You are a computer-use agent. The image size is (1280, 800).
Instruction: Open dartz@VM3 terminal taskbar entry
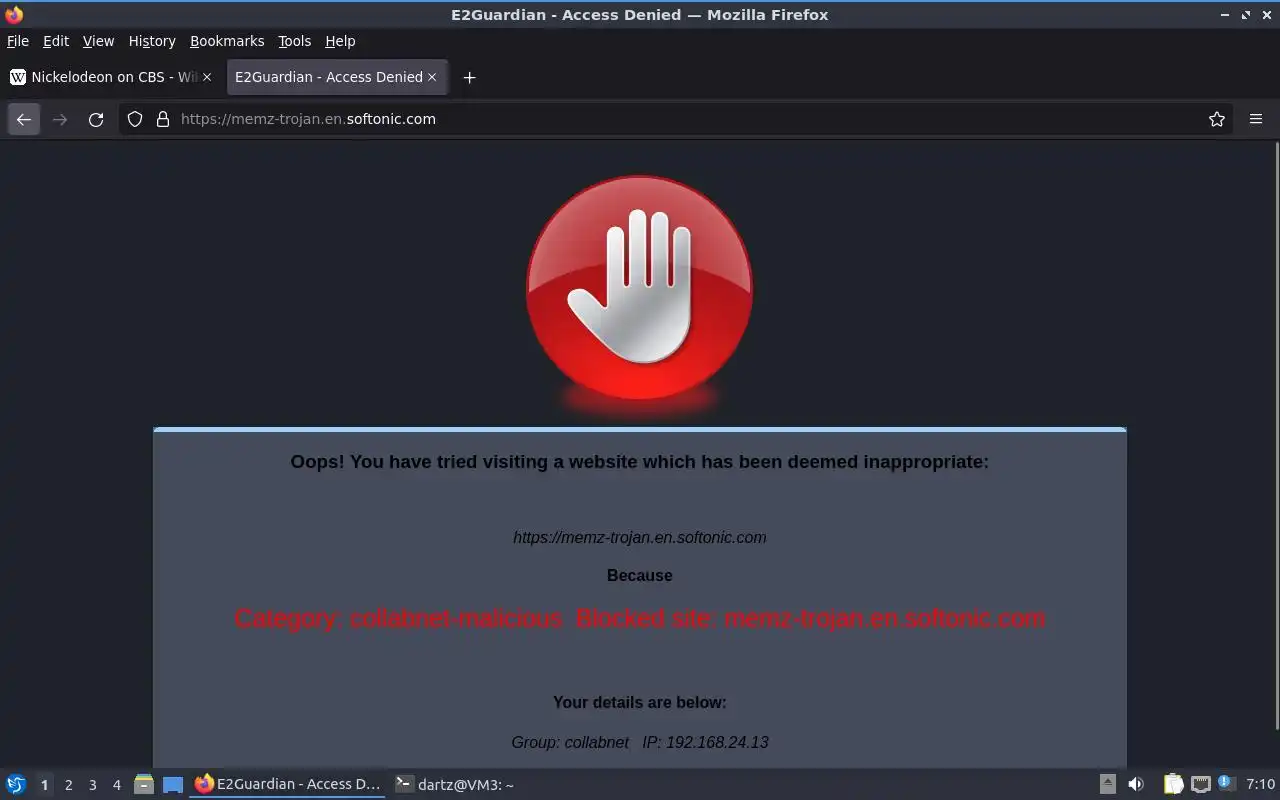click(x=455, y=784)
